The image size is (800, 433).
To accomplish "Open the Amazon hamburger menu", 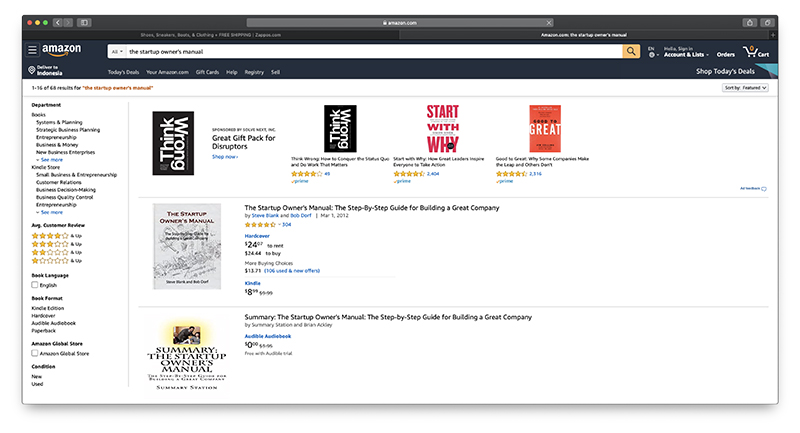I will (x=32, y=50).
